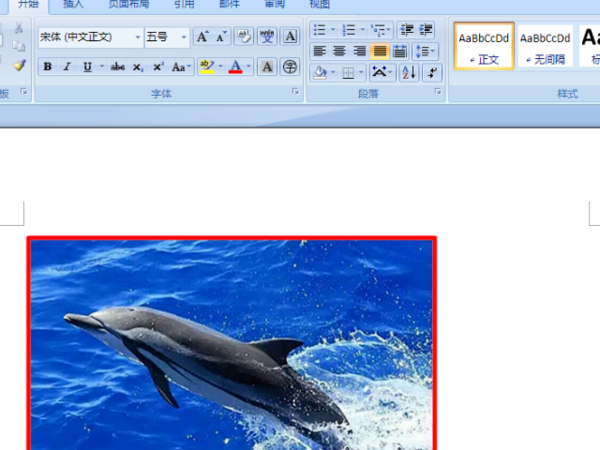Apply yellow text highlight color
Viewport: 600px width, 450px height.
pos(207,67)
